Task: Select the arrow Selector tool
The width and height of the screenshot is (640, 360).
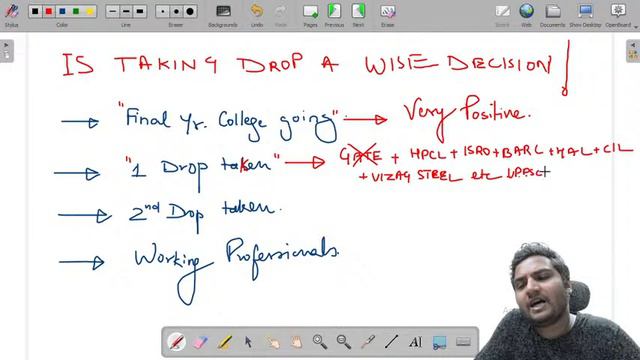Action: tap(248, 342)
